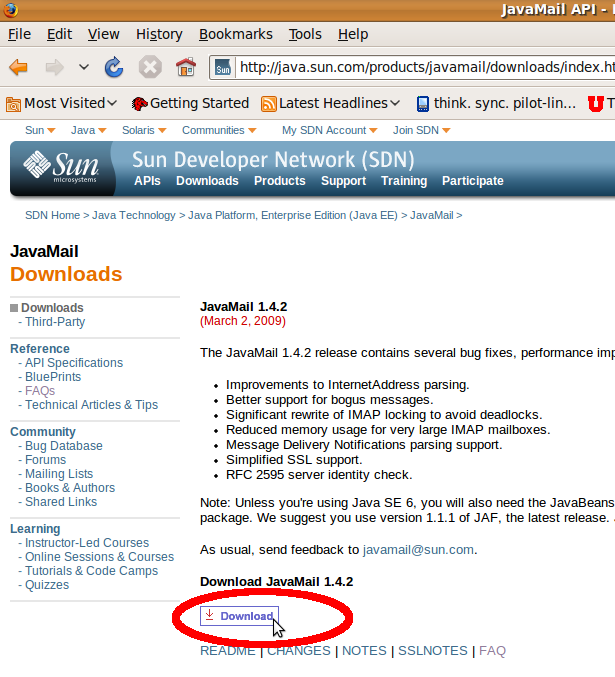Open the Shared Links sidebar link
This screenshot has height=677, width=615.
pyautogui.click(x=61, y=502)
